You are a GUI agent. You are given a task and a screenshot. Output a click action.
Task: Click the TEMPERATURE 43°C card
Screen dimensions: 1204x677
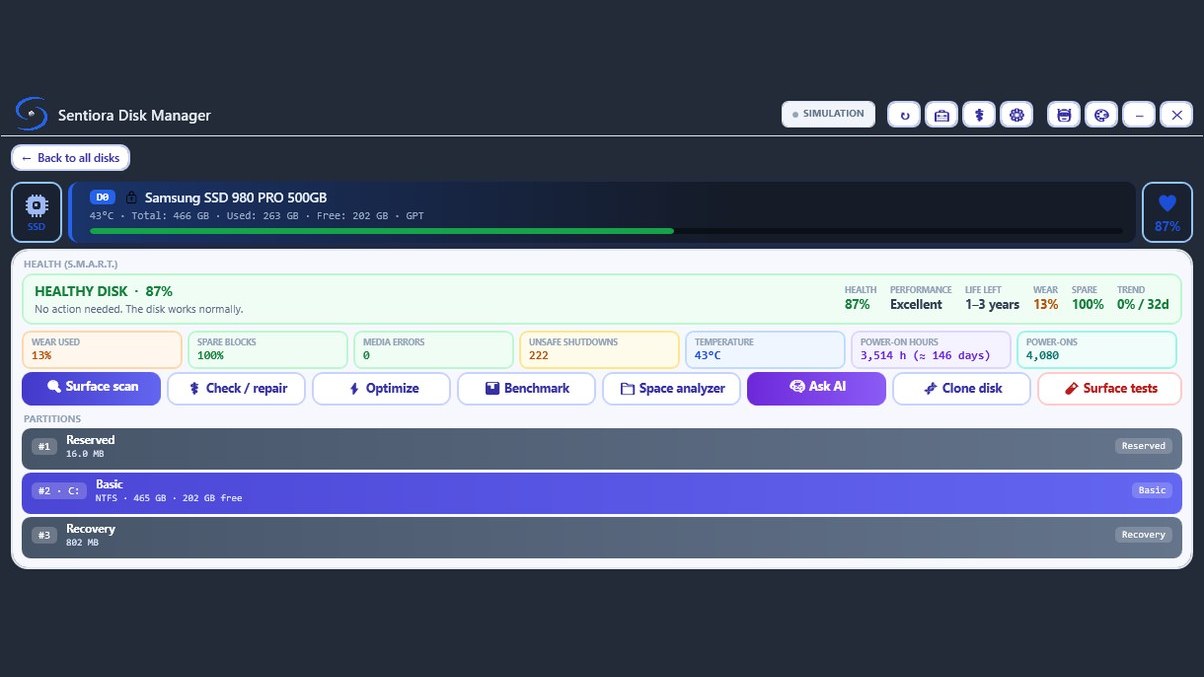point(765,350)
